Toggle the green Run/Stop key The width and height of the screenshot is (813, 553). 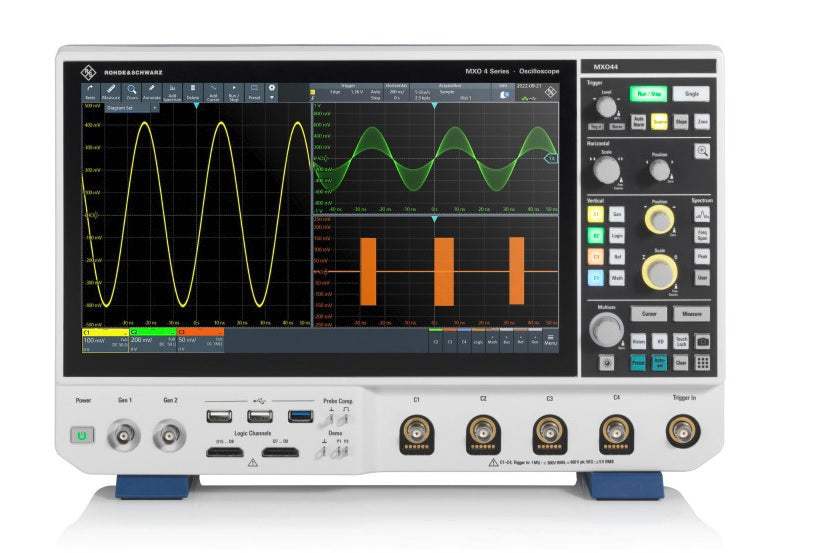point(647,93)
